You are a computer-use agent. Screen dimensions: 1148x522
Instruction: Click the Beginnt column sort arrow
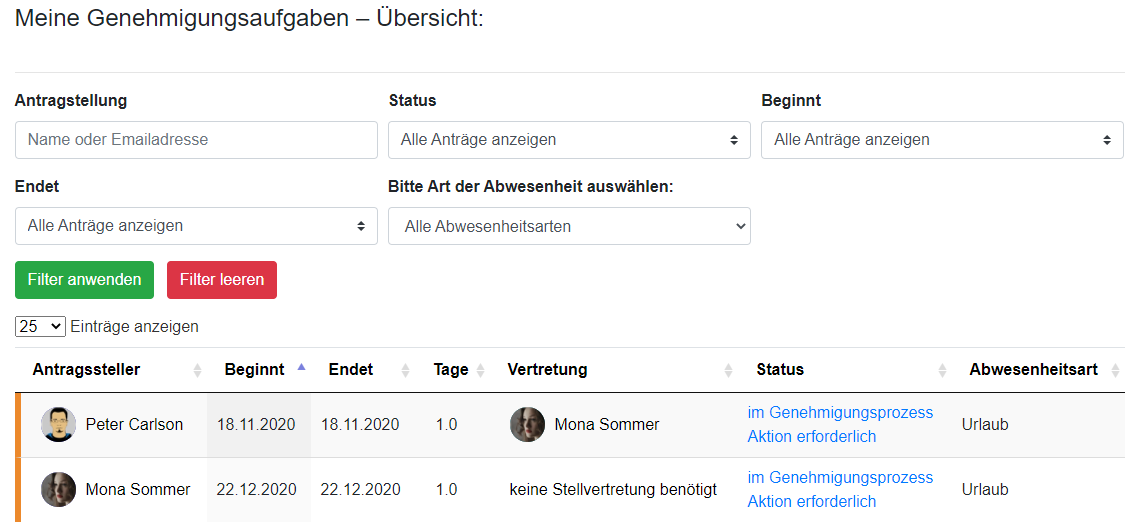(x=301, y=369)
